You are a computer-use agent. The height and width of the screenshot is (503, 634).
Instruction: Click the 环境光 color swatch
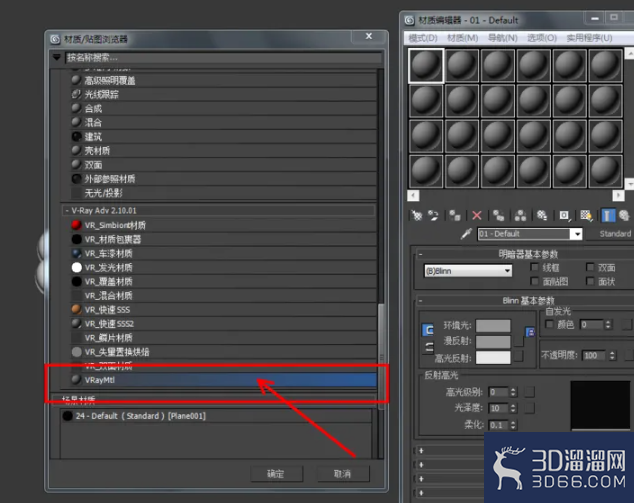tap(493, 325)
